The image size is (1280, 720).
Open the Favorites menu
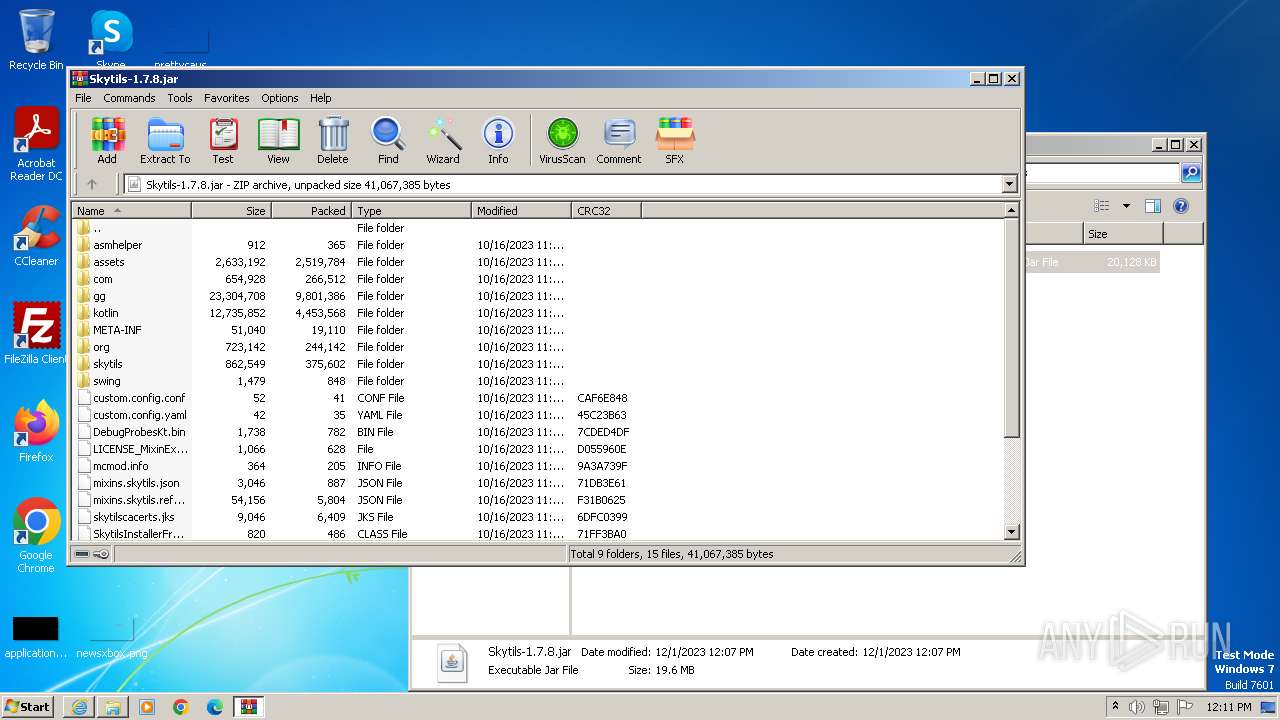pyautogui.click(x=227, y=98)
